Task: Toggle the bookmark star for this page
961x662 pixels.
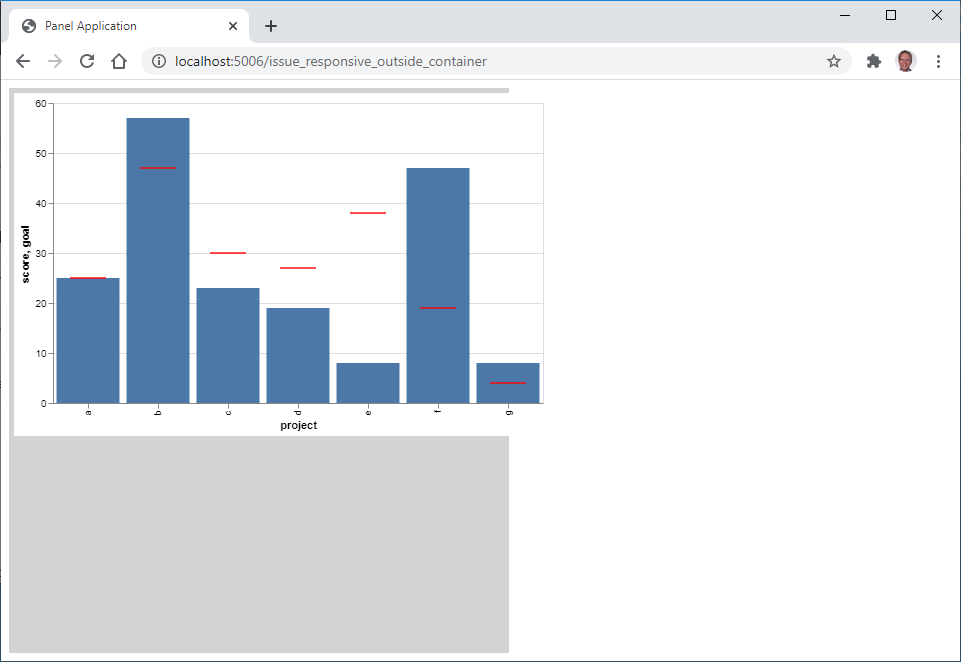Action: click(x=834, y=61)
